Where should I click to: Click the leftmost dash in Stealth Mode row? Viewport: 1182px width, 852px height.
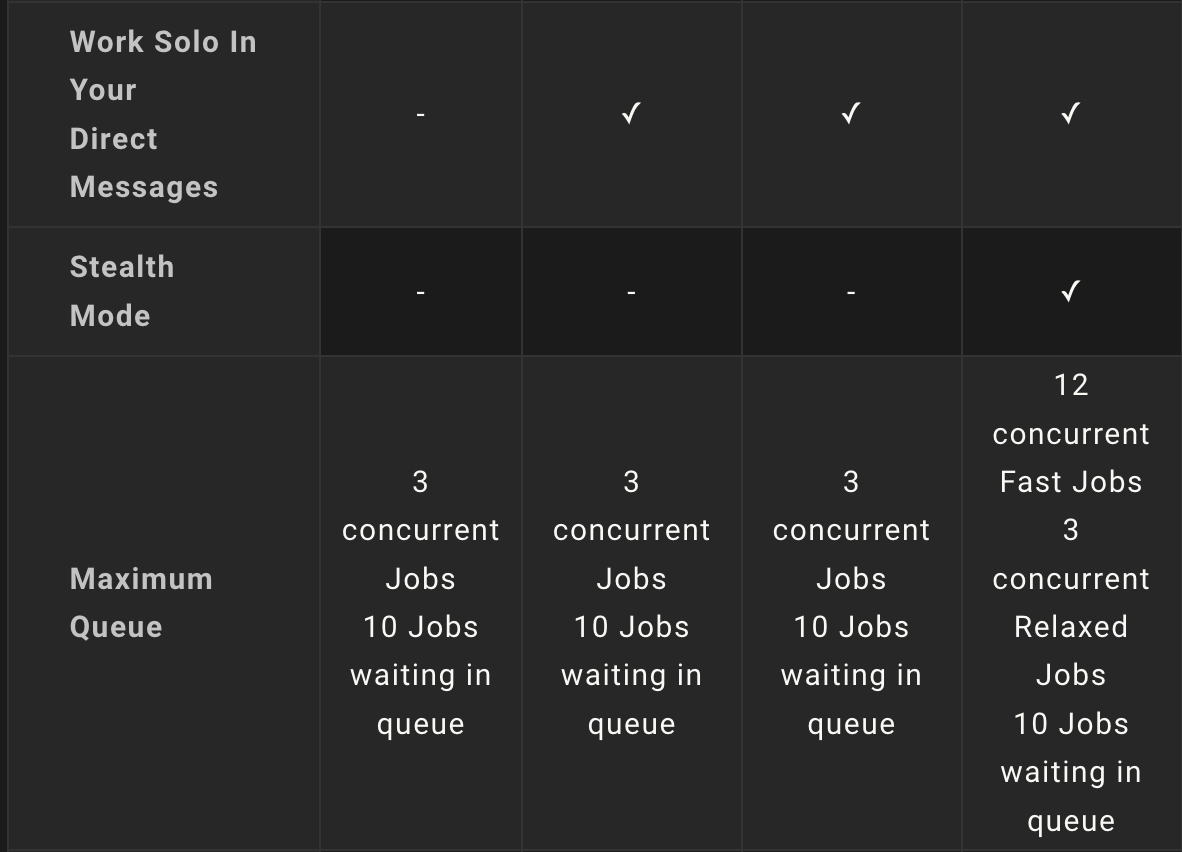(x=420, y=292)
